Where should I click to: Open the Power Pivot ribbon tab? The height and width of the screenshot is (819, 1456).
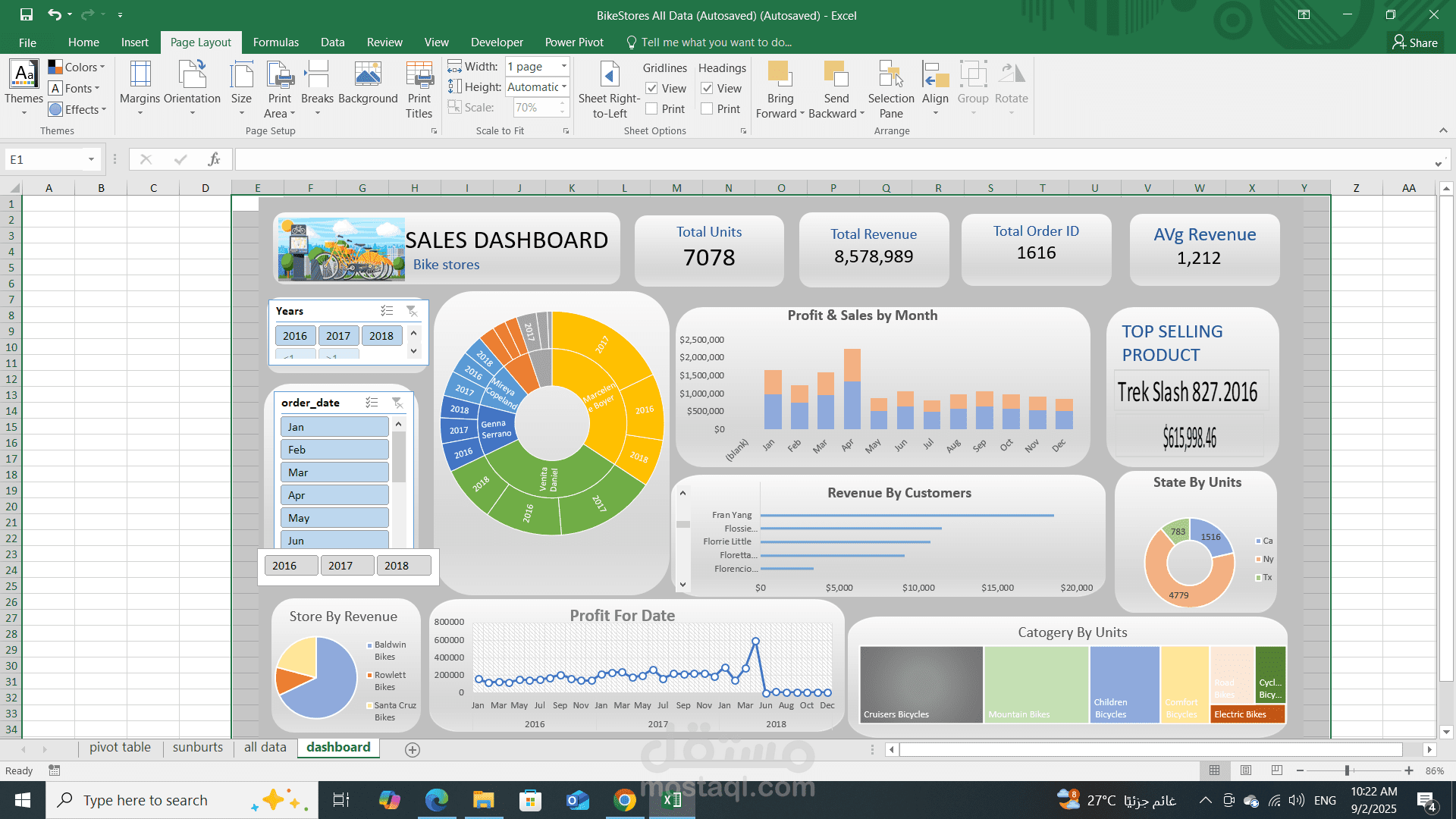click(574, 42)
